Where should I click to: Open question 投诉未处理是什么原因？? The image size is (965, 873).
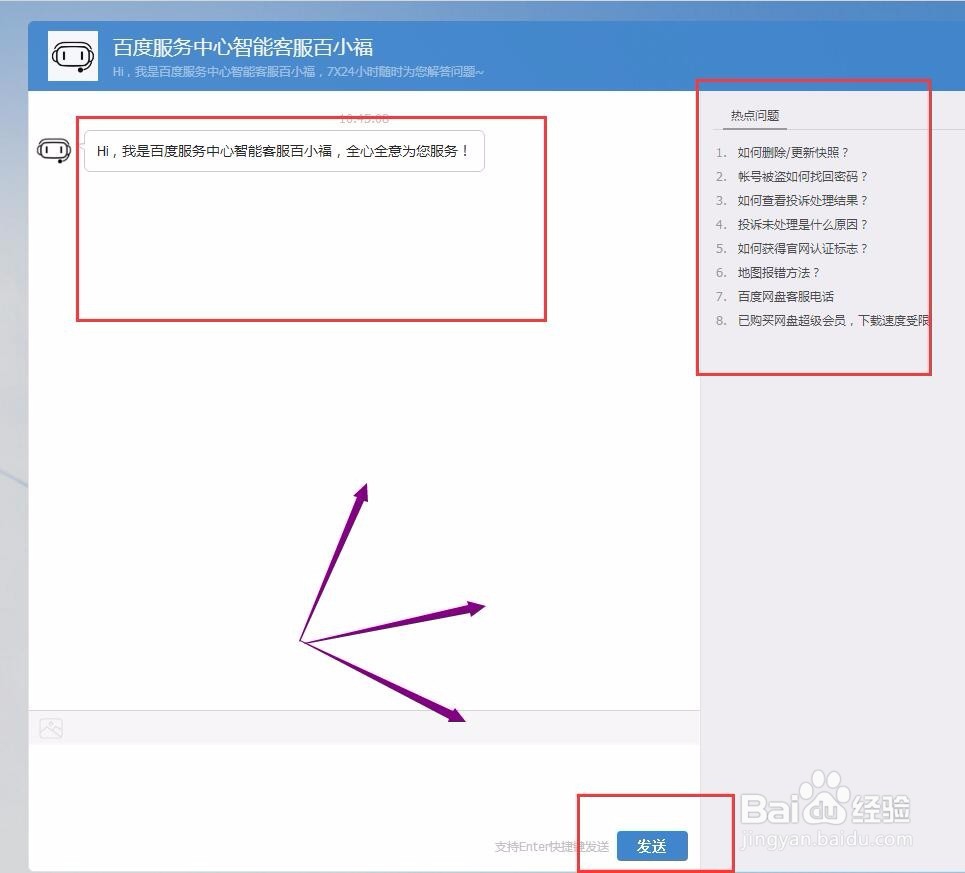803,225
